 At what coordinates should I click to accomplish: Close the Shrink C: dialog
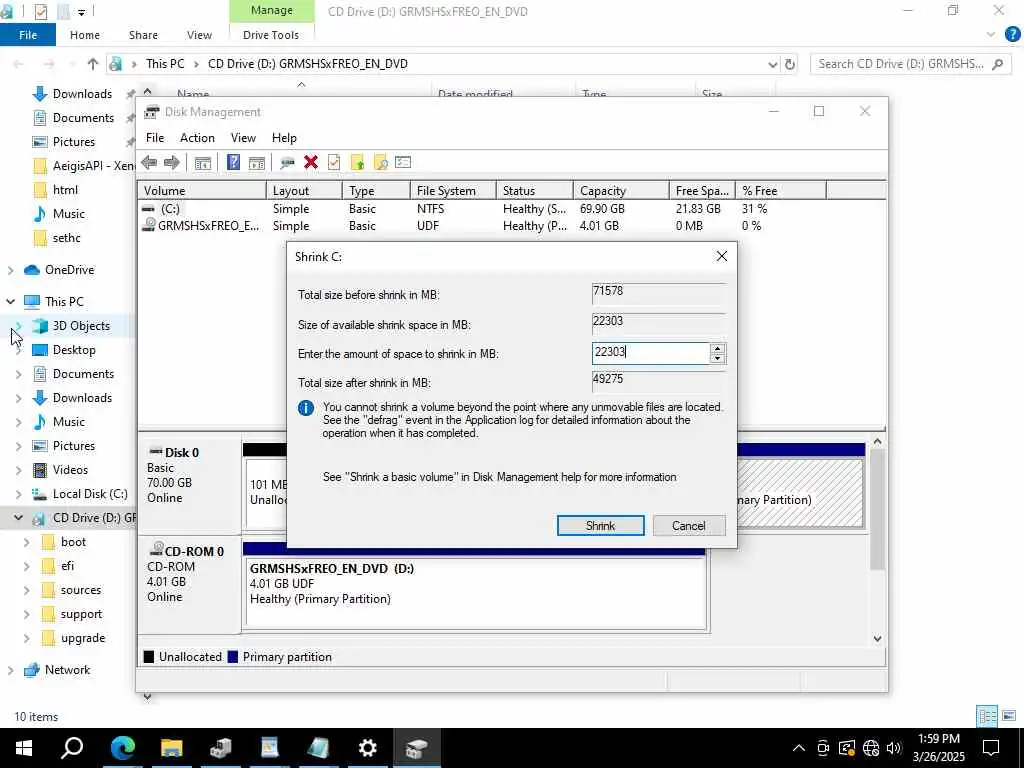722,256
